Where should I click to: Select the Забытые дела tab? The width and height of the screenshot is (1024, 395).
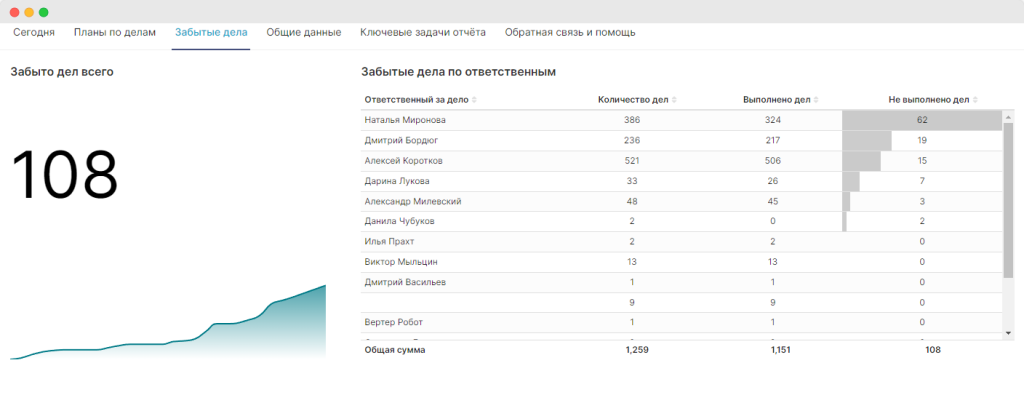211,33
